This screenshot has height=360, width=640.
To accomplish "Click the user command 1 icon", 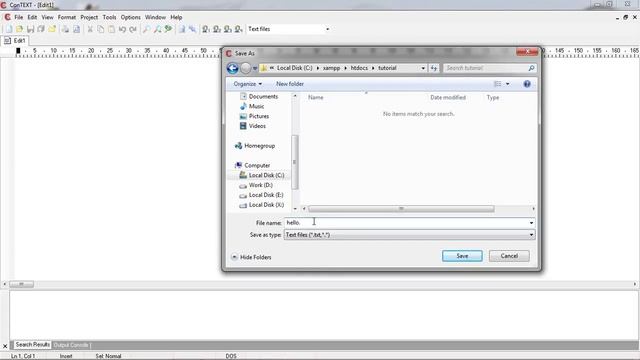I will 206,29.
